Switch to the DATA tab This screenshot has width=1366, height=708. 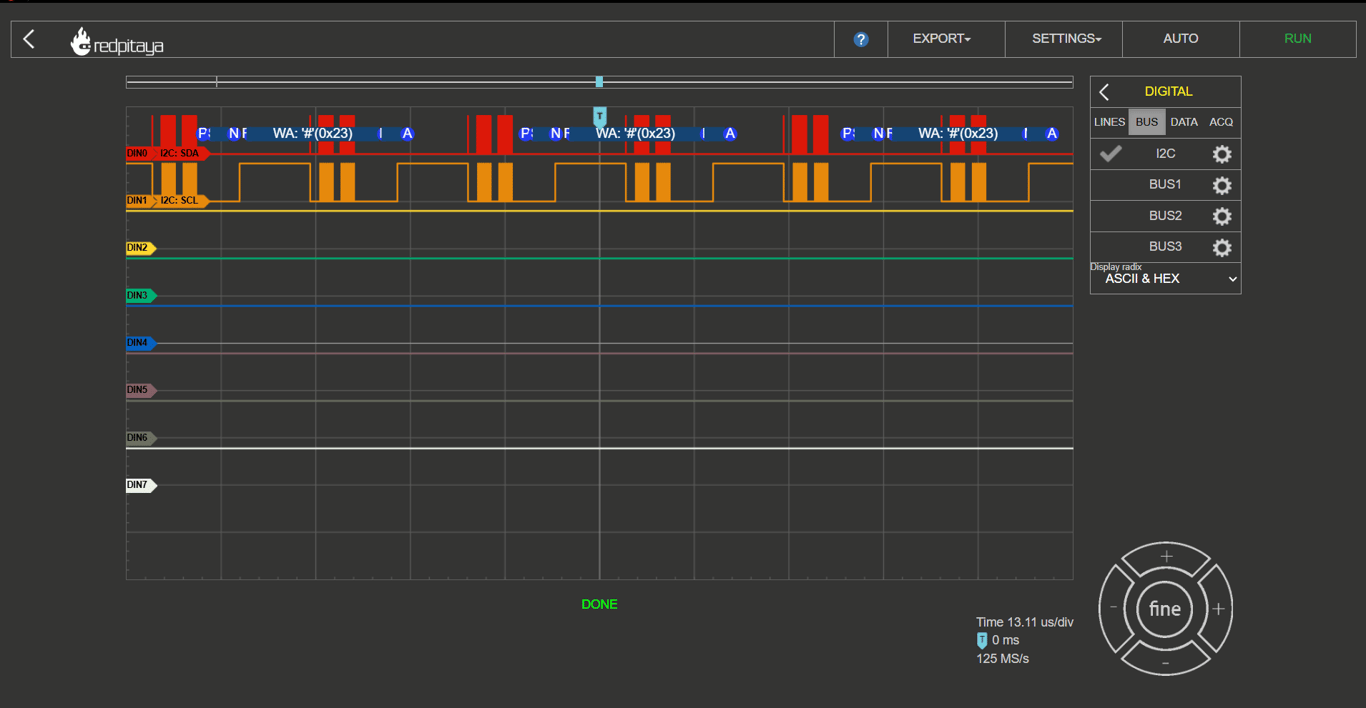(1184, 122)
